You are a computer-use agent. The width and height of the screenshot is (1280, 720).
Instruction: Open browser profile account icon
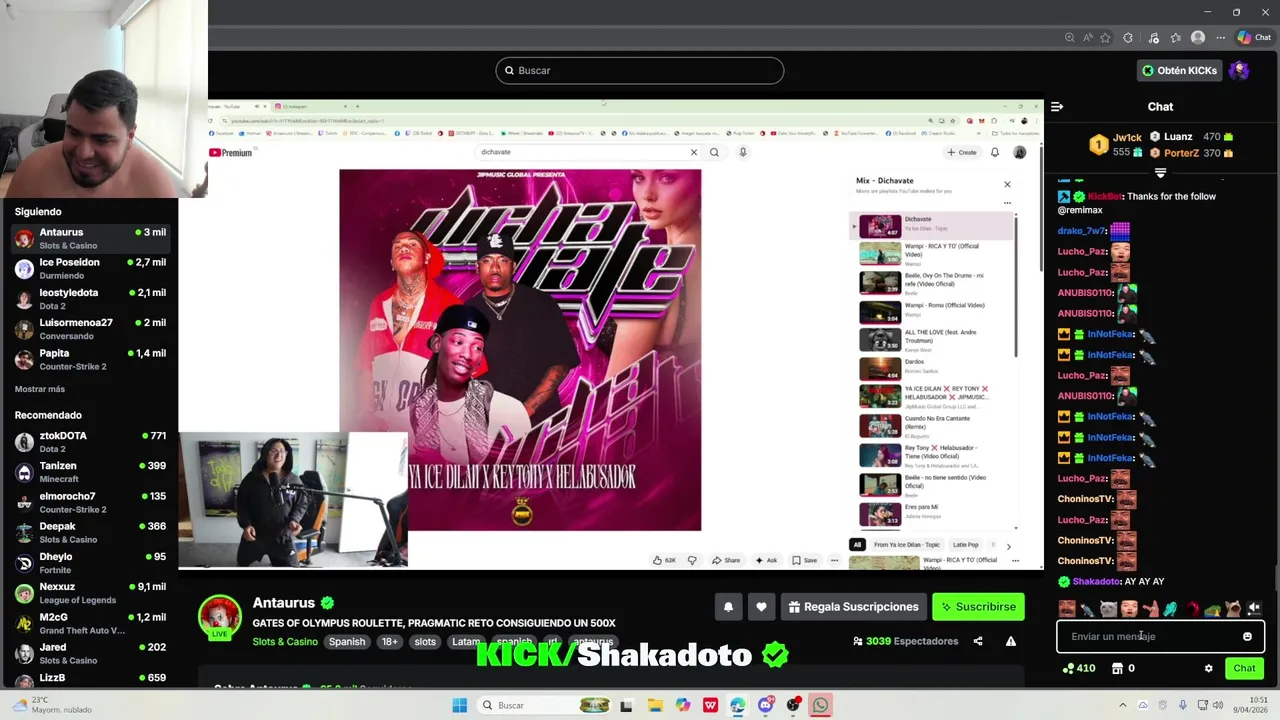coord(1198,38)
